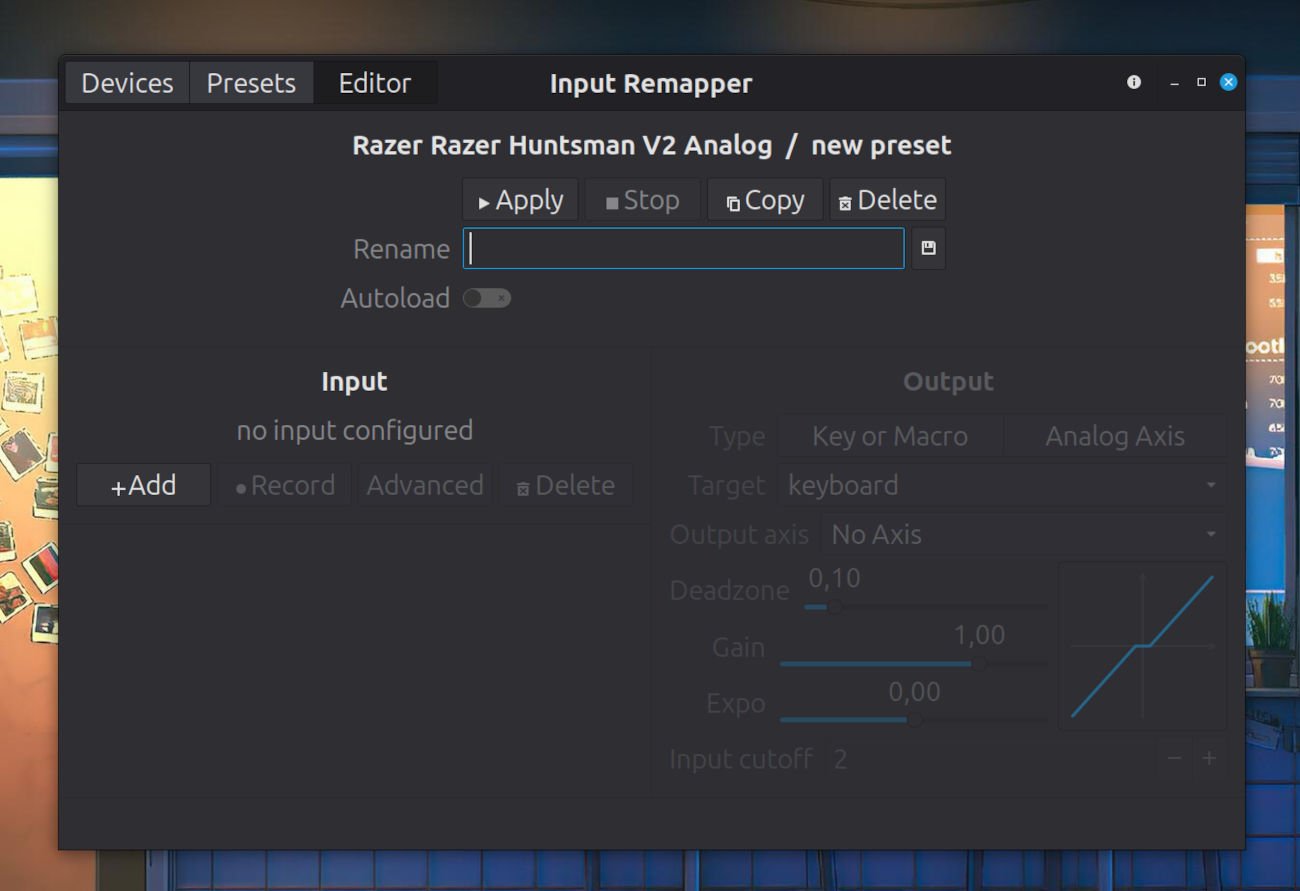Enable Autoload for this preset

point(486,298)
